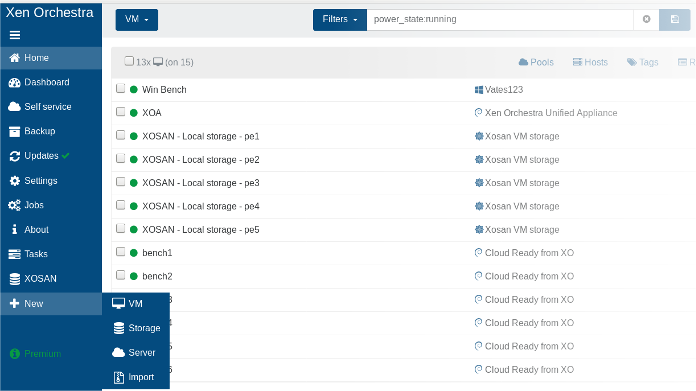The image size is (696, 391).
Task: Click the save filter icon button
Action: point(675,20)
